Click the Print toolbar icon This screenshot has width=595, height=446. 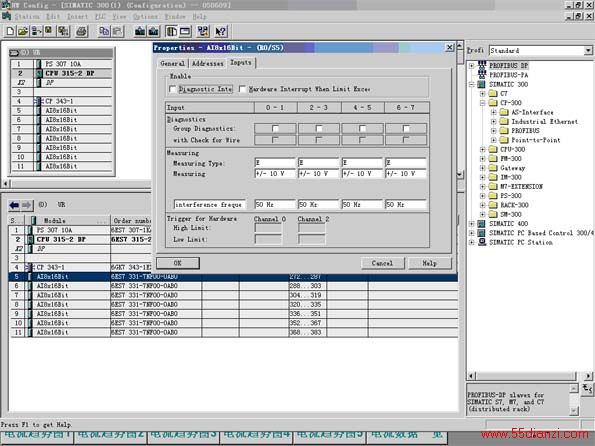pyautogui.click(x=81, y=31)
